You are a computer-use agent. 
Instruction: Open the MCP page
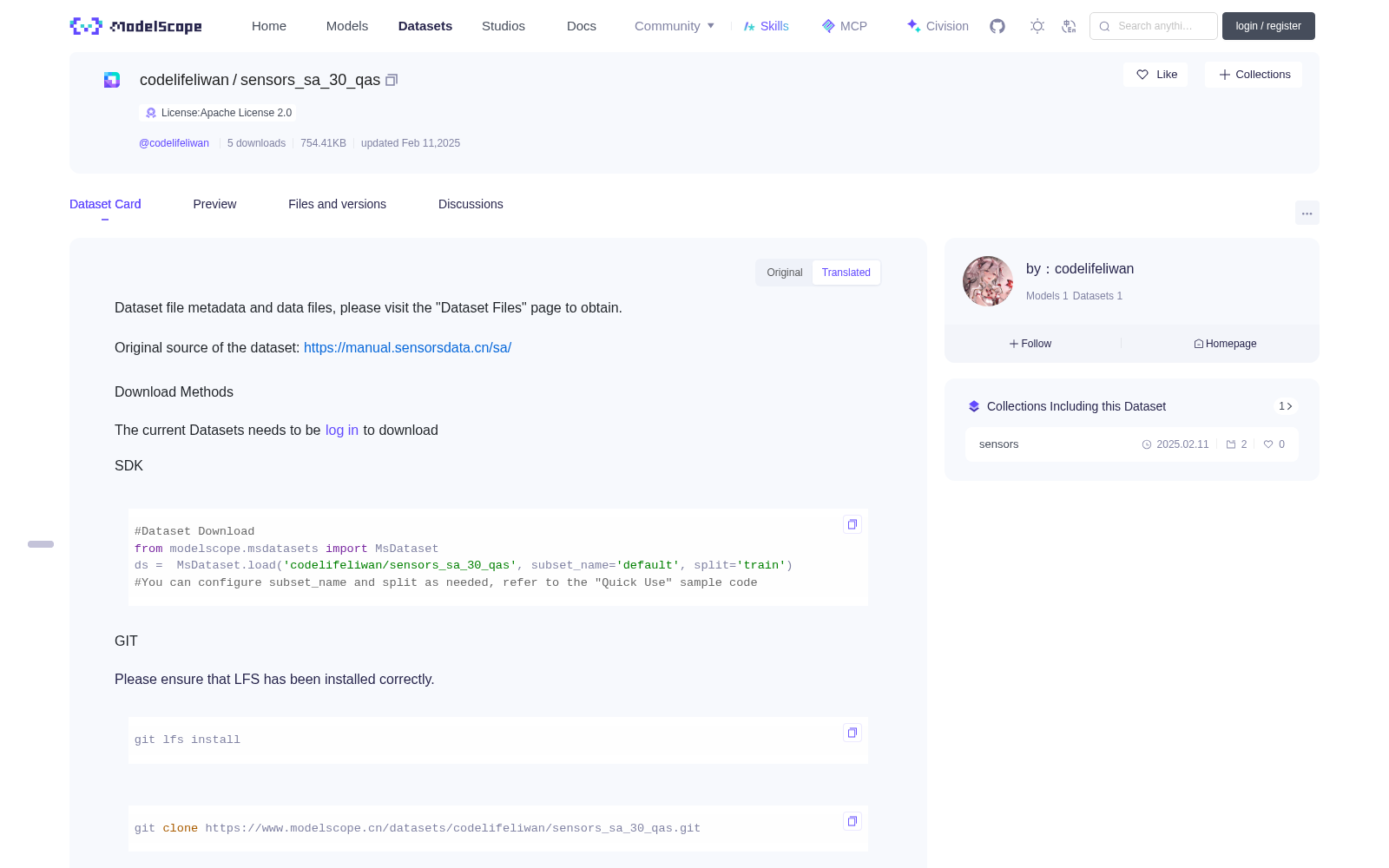tap(845, 26)
